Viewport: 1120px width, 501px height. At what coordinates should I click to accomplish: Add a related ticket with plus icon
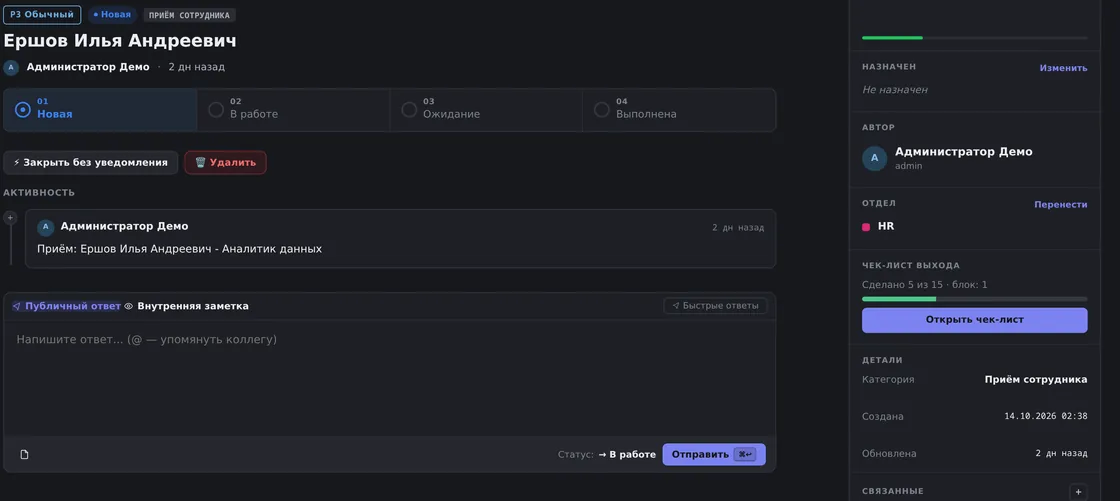click(1078, 492)
